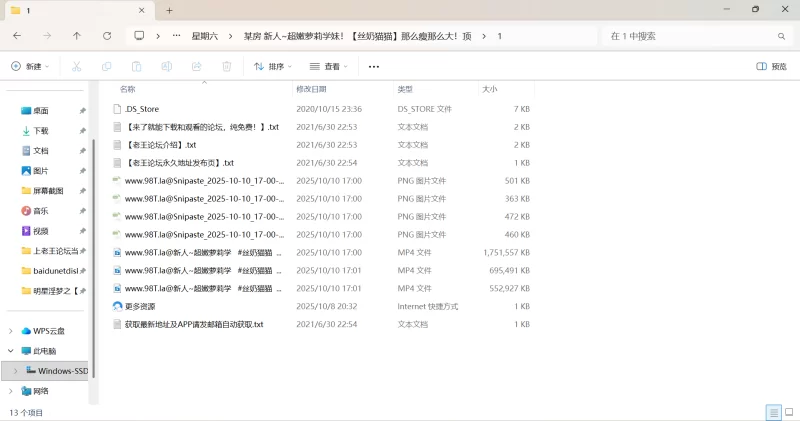
Task: Click the search box labeled 在 1 中搜索
Action: (x=690, y=35)
